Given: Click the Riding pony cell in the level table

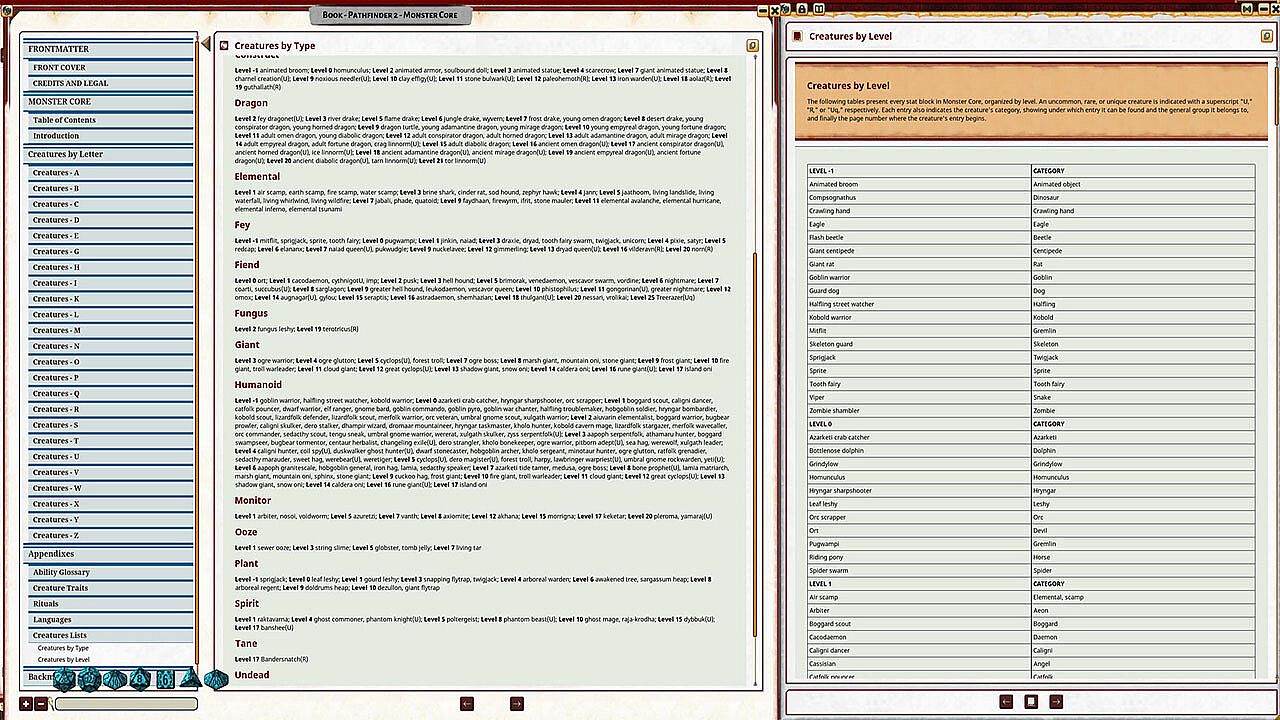Looking at the screenshot, I should tap(919, 557).
